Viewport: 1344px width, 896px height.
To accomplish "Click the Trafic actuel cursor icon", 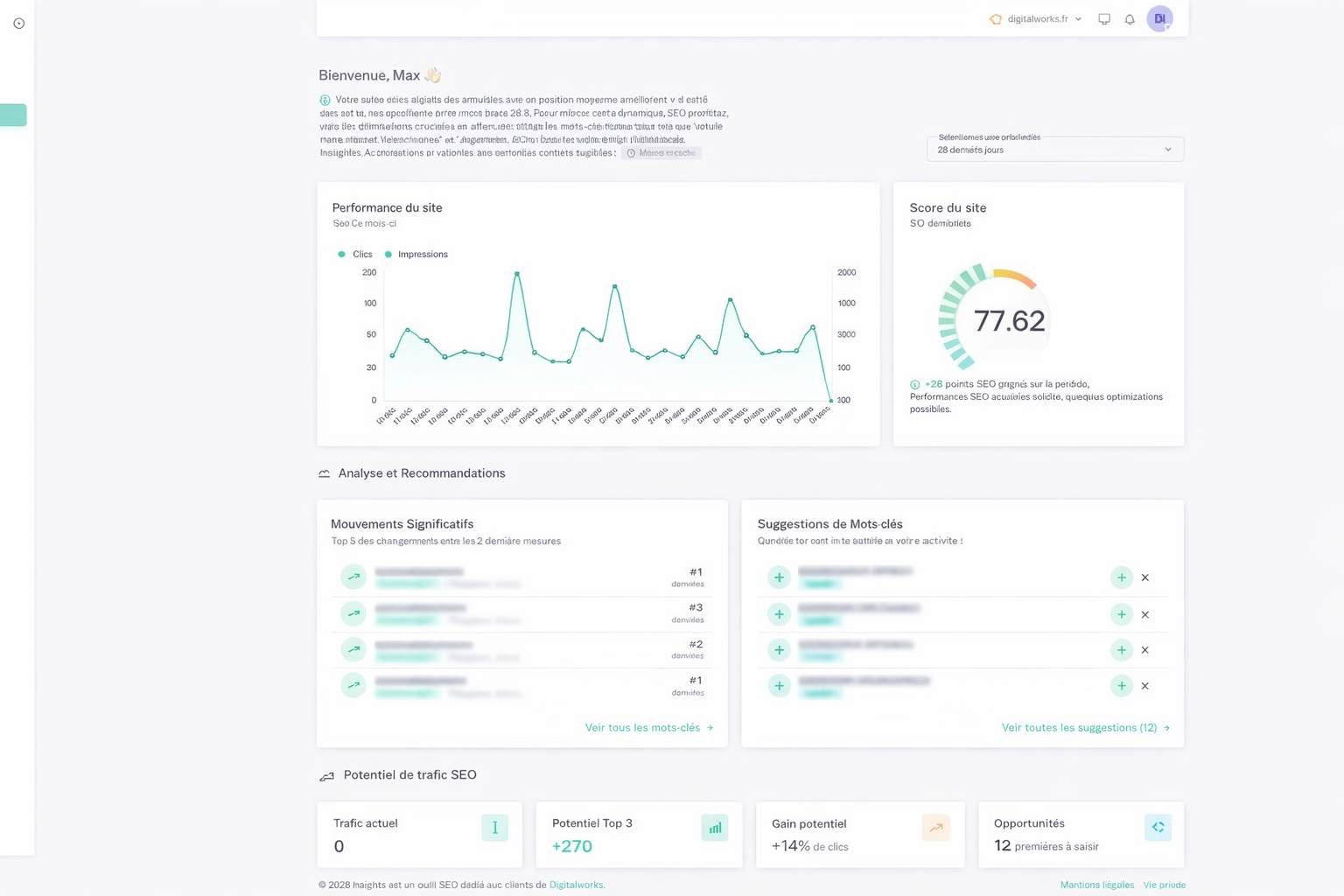I will 494,827.
